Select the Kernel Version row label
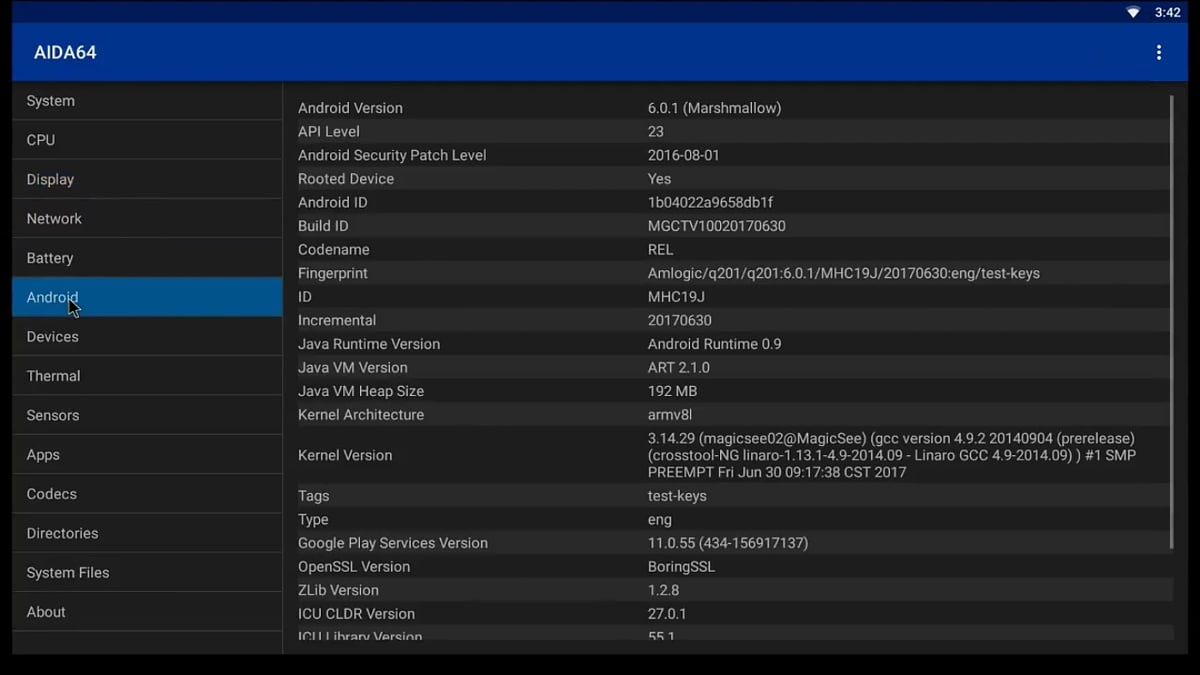This screenshot has height=675, width=1200. coord(344,455)
